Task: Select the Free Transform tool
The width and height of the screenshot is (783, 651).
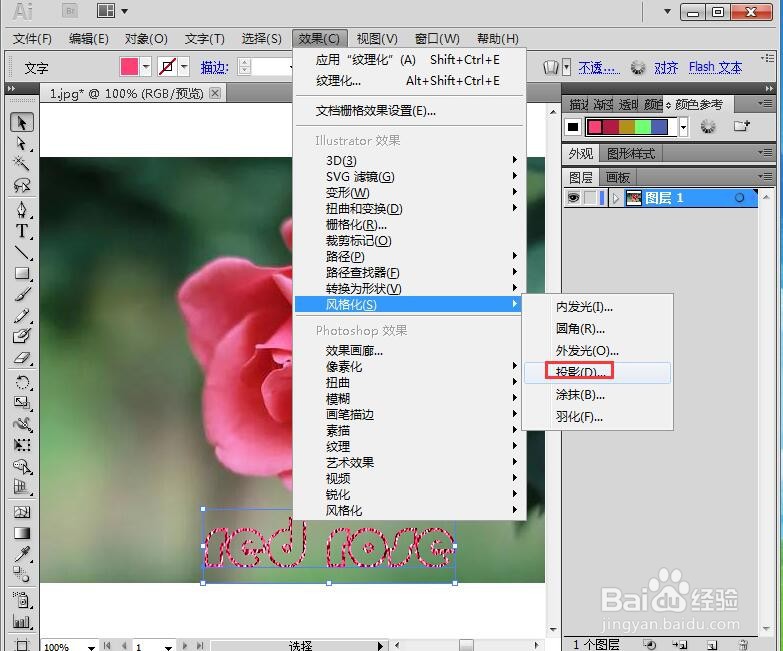Action: click(21, 445)
